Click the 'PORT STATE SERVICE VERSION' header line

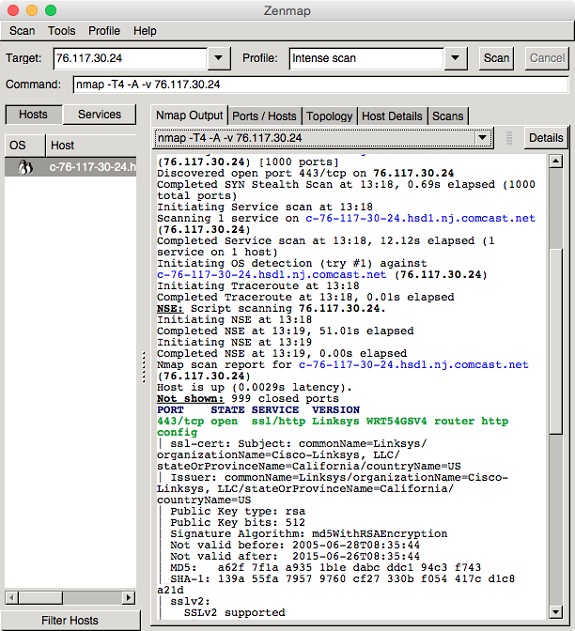point(258,410)
